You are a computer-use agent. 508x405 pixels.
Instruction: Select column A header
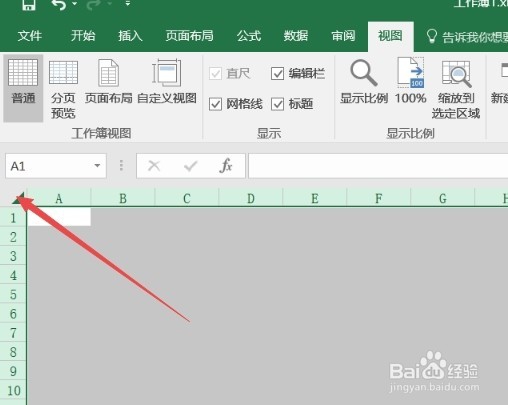point(59,199)
